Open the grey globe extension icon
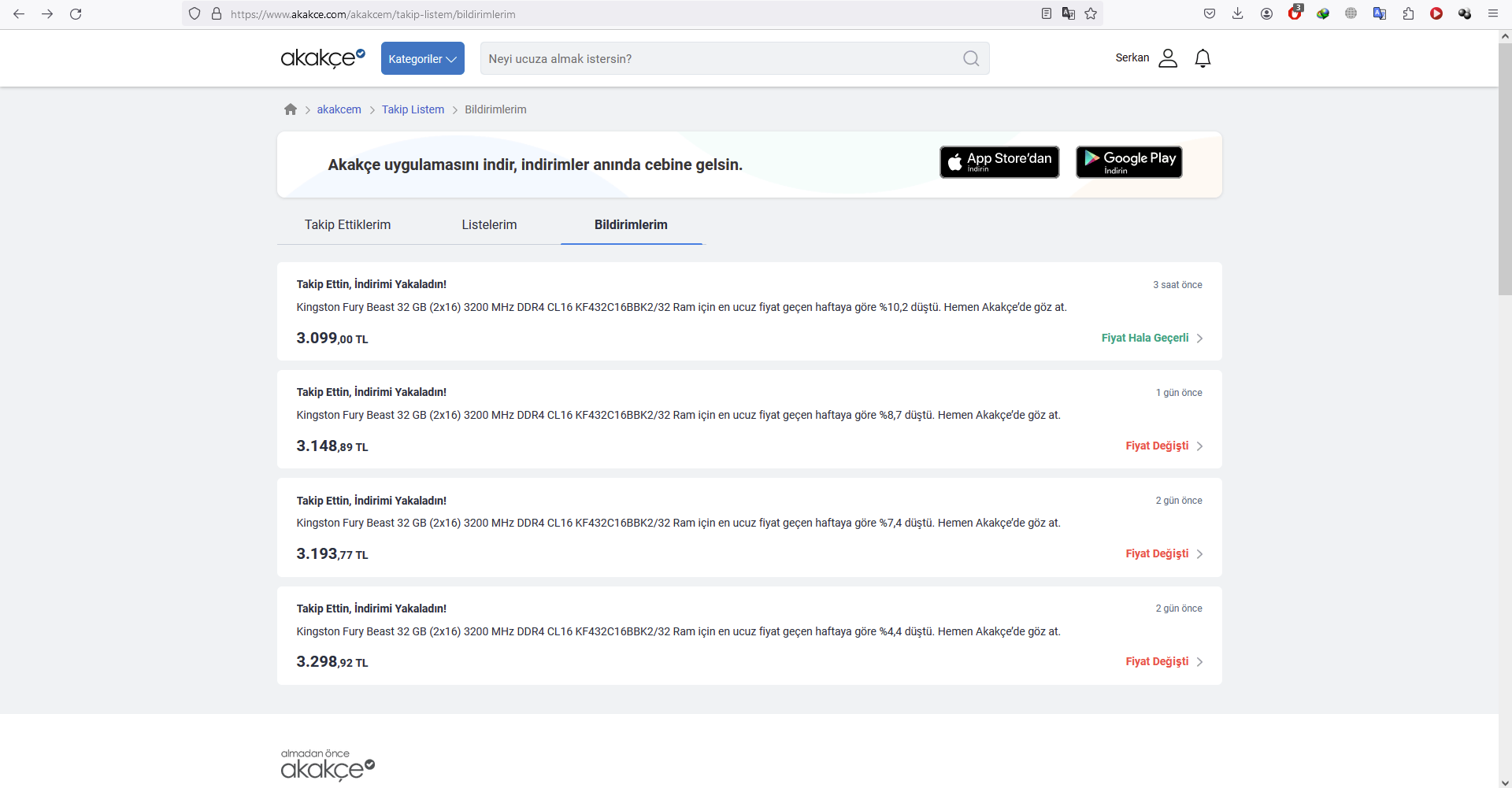The height and width of the screenshot is (788, 1512). [1351, 13]
